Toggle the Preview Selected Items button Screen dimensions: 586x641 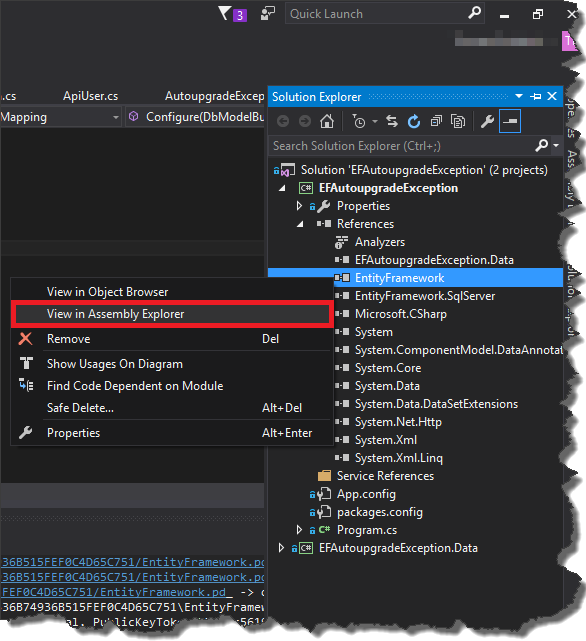510,121
